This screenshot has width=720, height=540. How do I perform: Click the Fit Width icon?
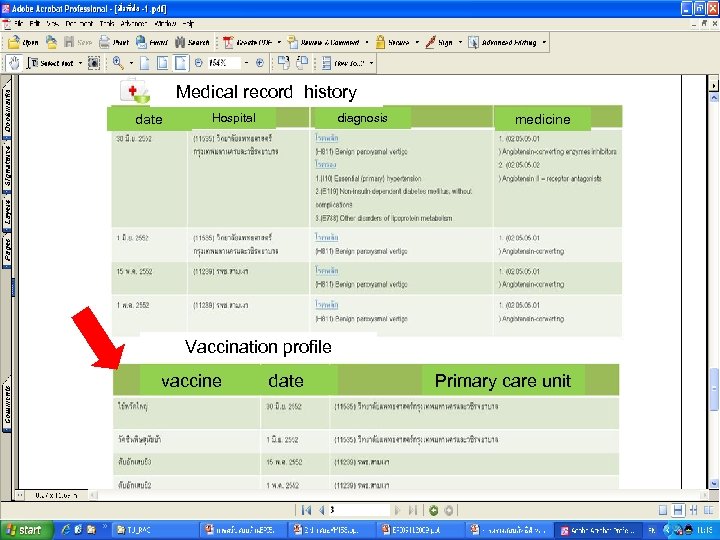click(181, 63)
